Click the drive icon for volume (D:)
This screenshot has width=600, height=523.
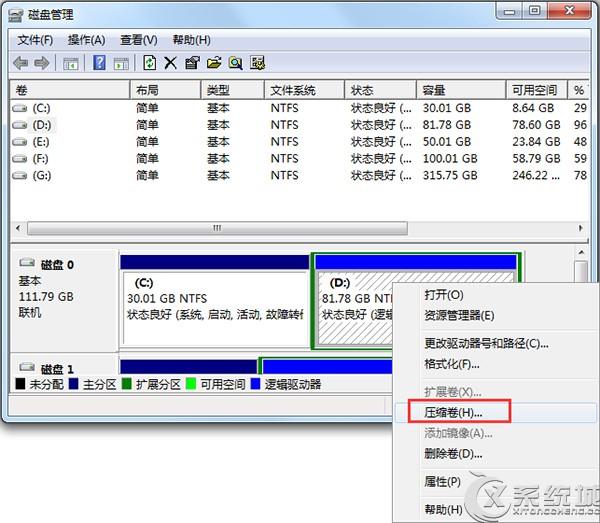20,125
